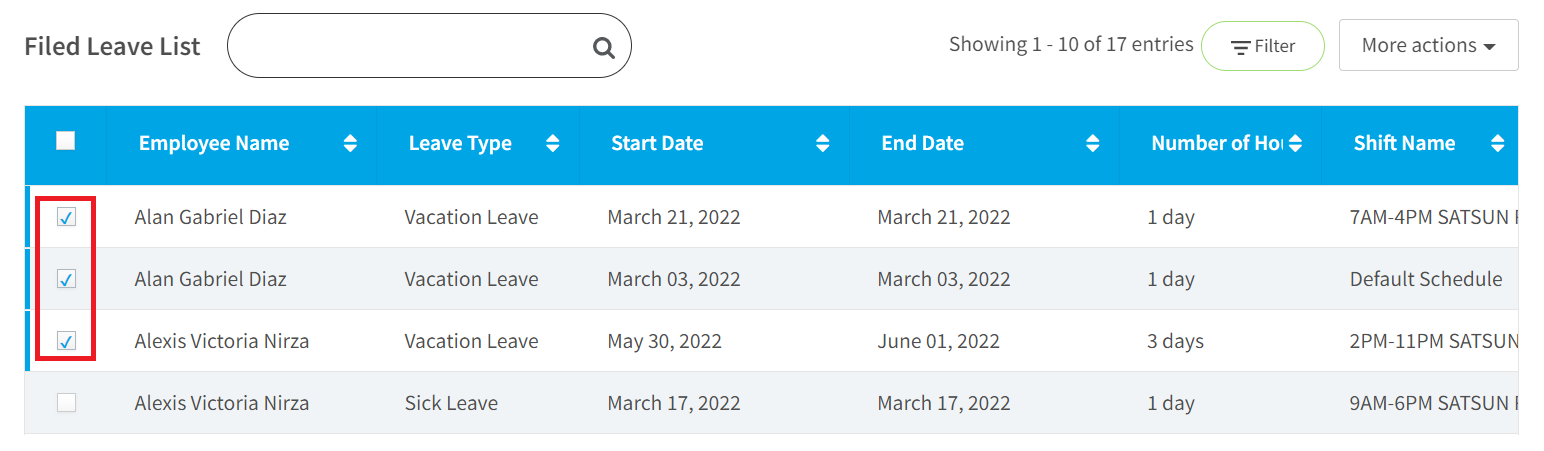Viewport: 1544px width, 451px height.
Task: Check the Alexis Victoria Nirza Sick Leave row
Action: click(66, 403)
